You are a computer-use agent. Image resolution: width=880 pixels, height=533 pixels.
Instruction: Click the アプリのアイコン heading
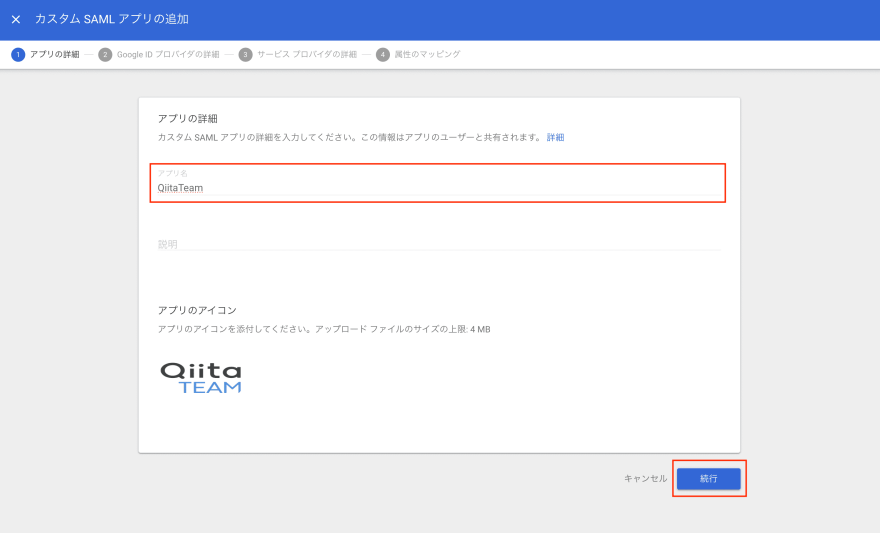197,310
